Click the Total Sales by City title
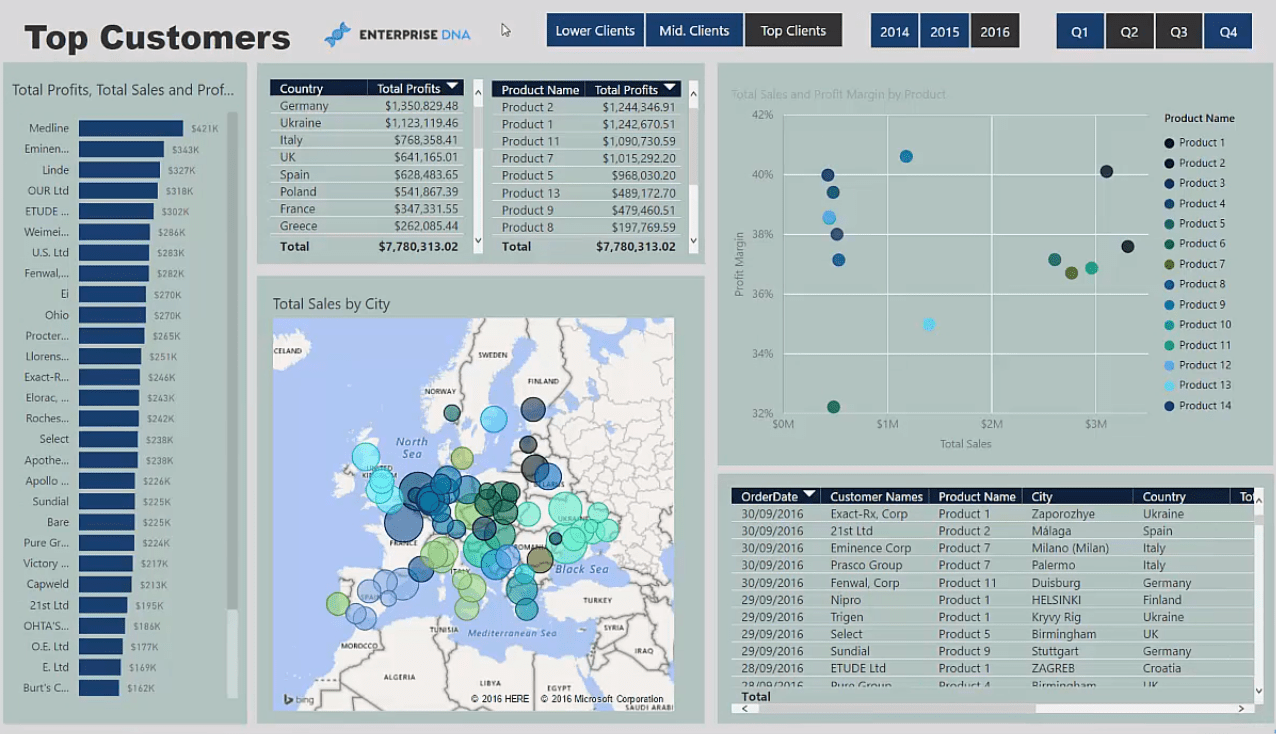The image size is (1276, 734). pos(331,304)
